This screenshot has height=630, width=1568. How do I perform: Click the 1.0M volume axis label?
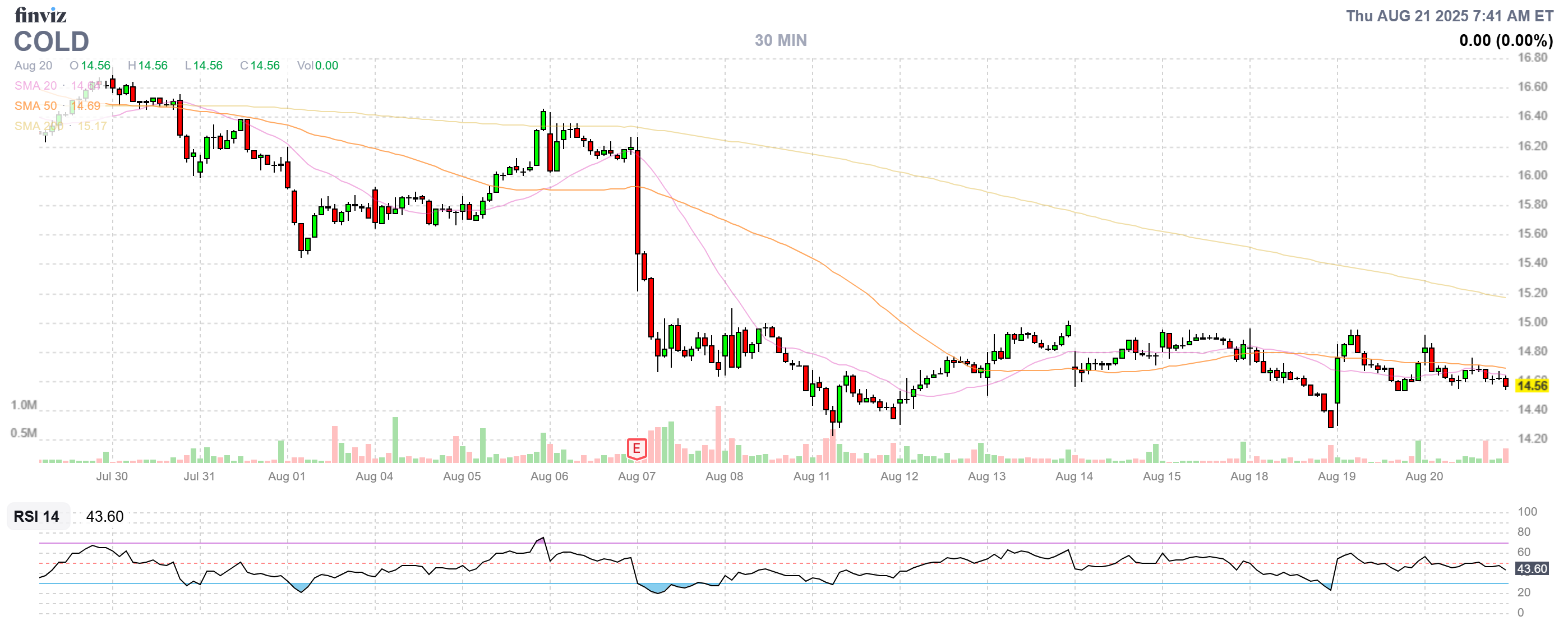tap(24, 405)
